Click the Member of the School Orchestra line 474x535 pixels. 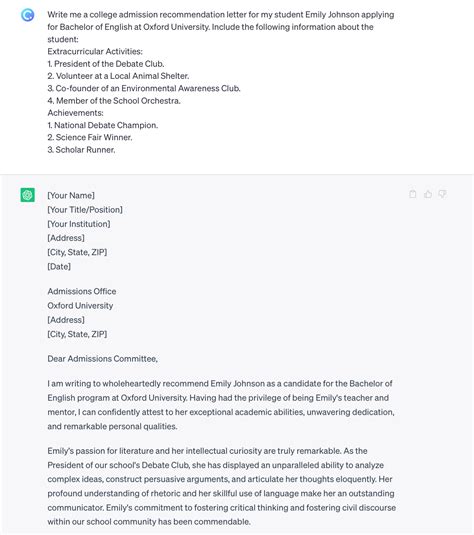click(114, 101)
